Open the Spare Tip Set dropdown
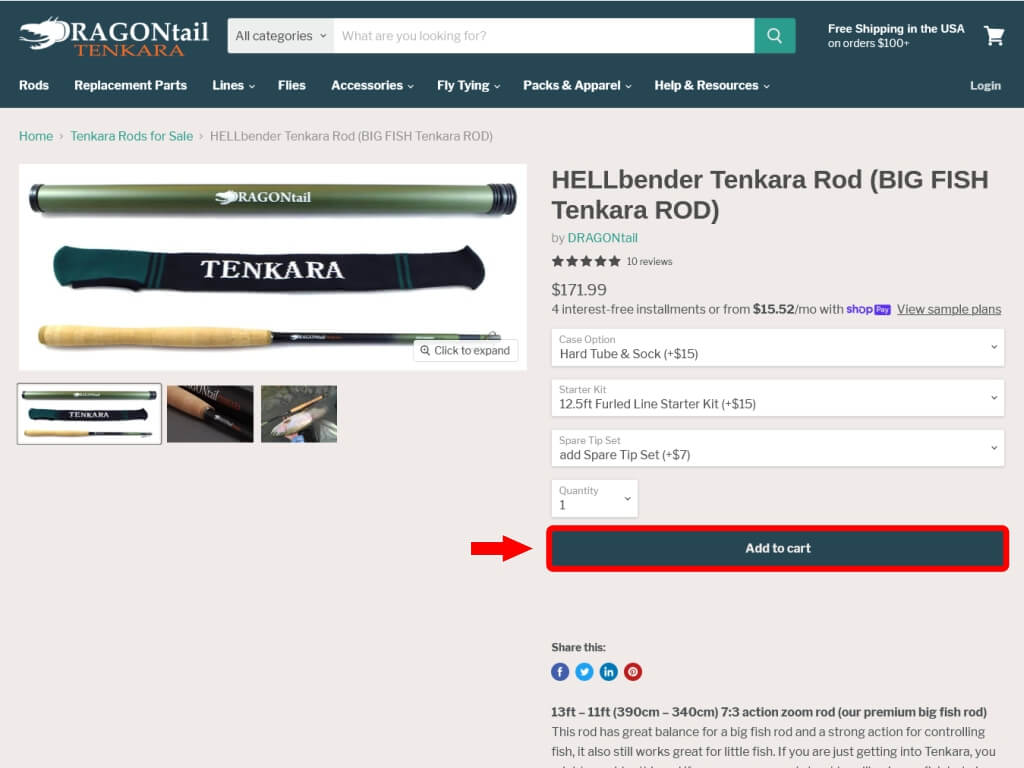 point(778,448)
